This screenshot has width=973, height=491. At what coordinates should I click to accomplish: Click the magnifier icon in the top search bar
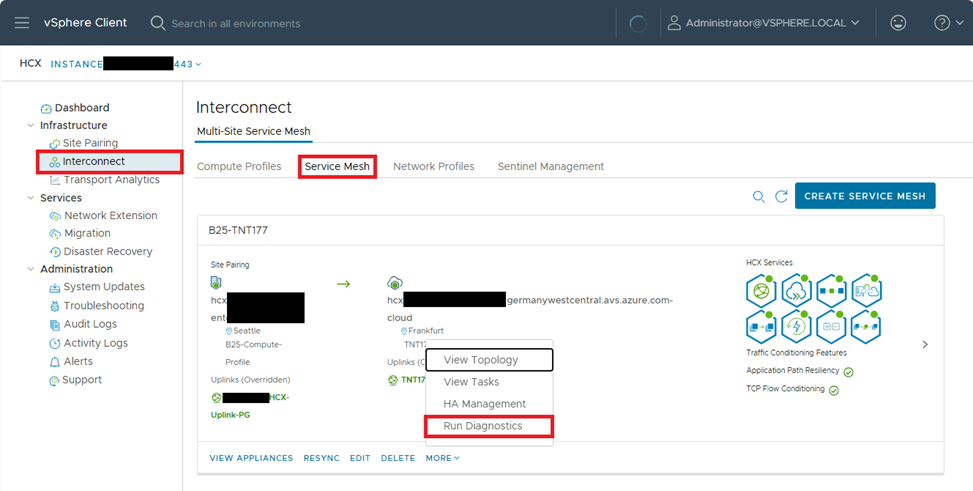click(x=158, y=23)
